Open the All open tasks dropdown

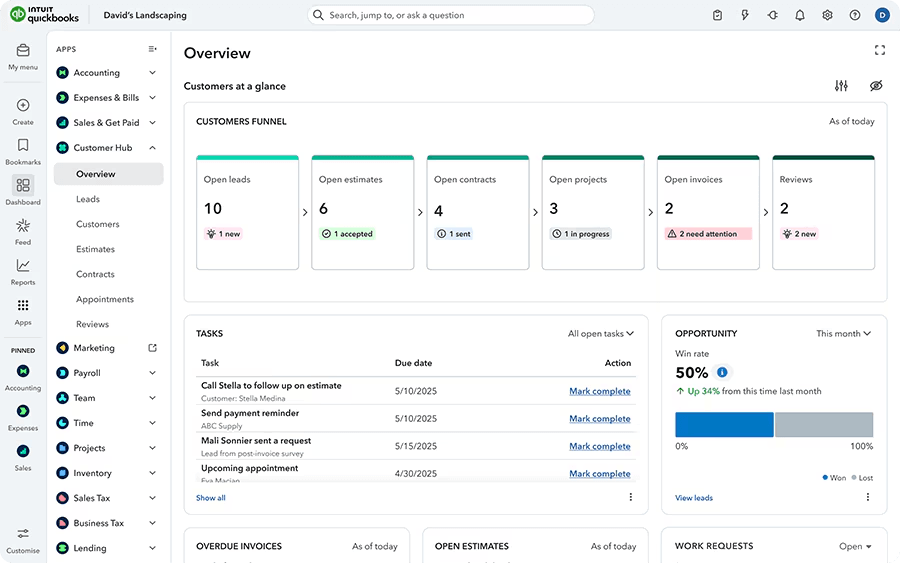coord(601,334)
